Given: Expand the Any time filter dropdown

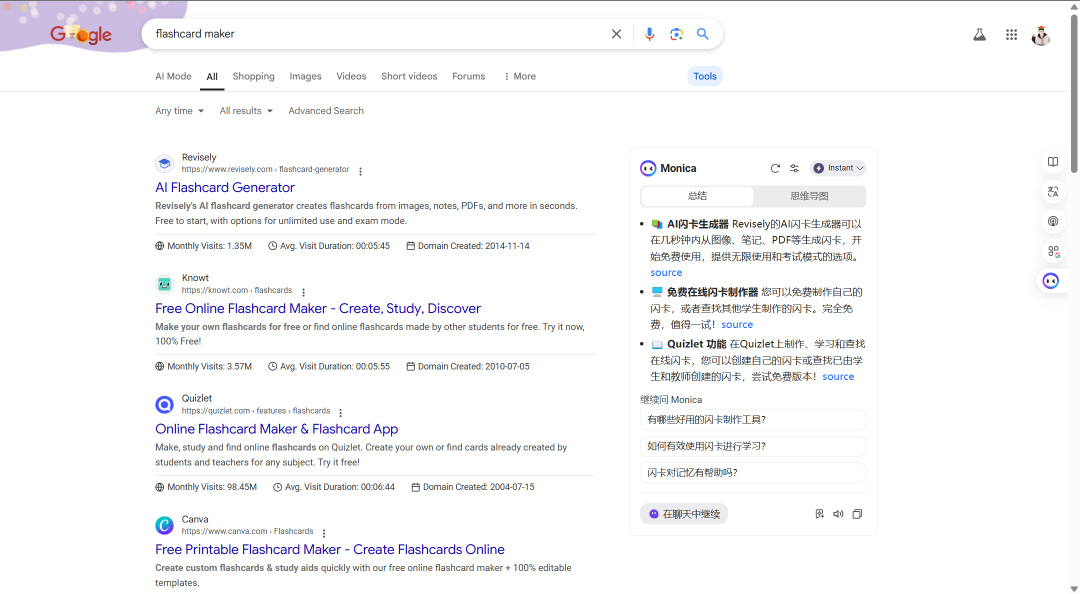Looking at the screenshot, I should 179,111.
